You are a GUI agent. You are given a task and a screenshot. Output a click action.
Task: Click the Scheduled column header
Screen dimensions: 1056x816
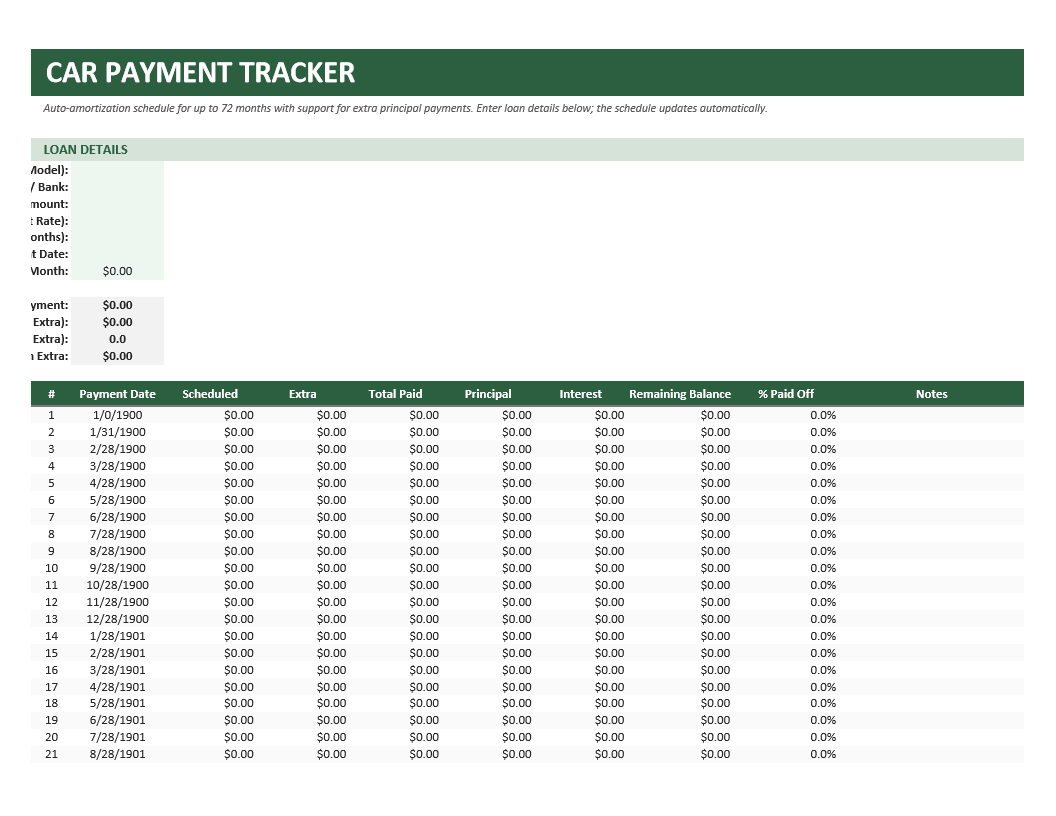tap(210, 394)
